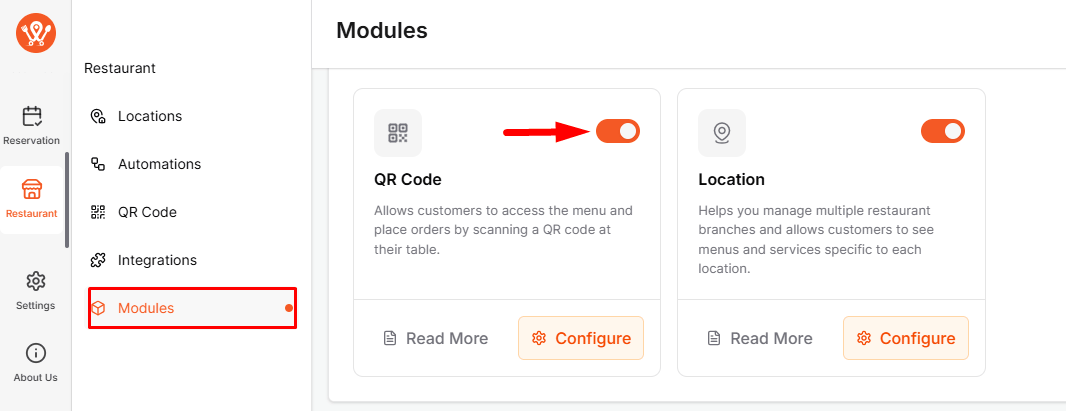Click the Integrations puzzle icon
The width and height of the screenshot is (1066, 411).
click(98, 260)
